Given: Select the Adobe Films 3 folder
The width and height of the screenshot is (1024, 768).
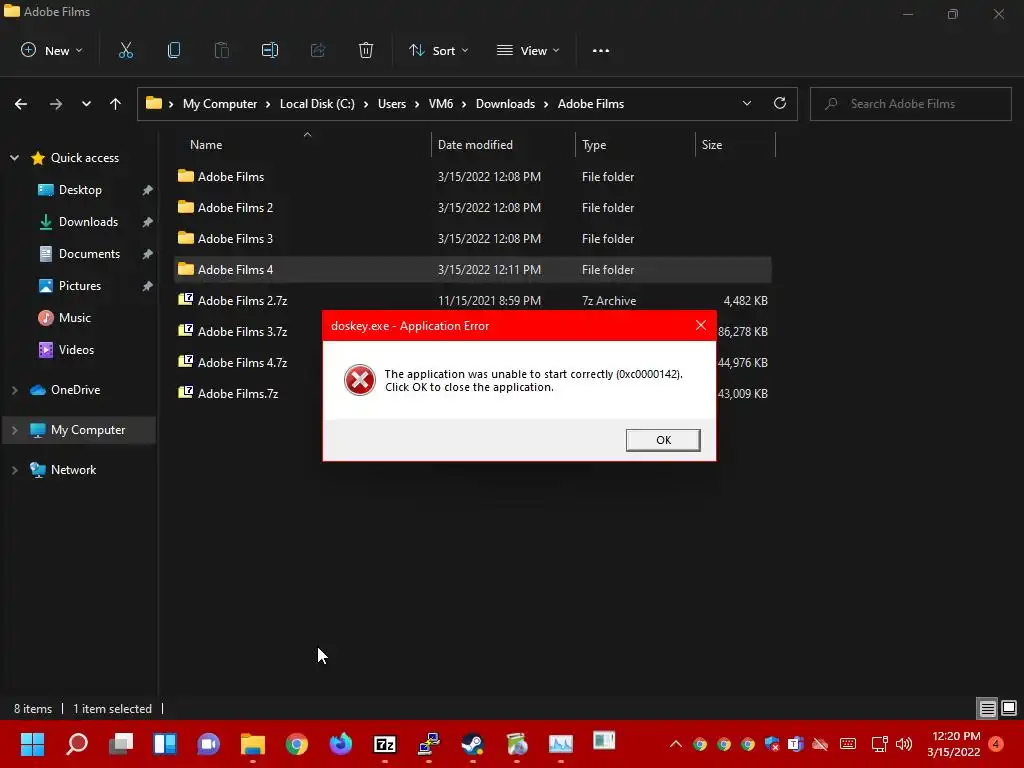Looking at the screenshot, I should (x=473, y=238).
